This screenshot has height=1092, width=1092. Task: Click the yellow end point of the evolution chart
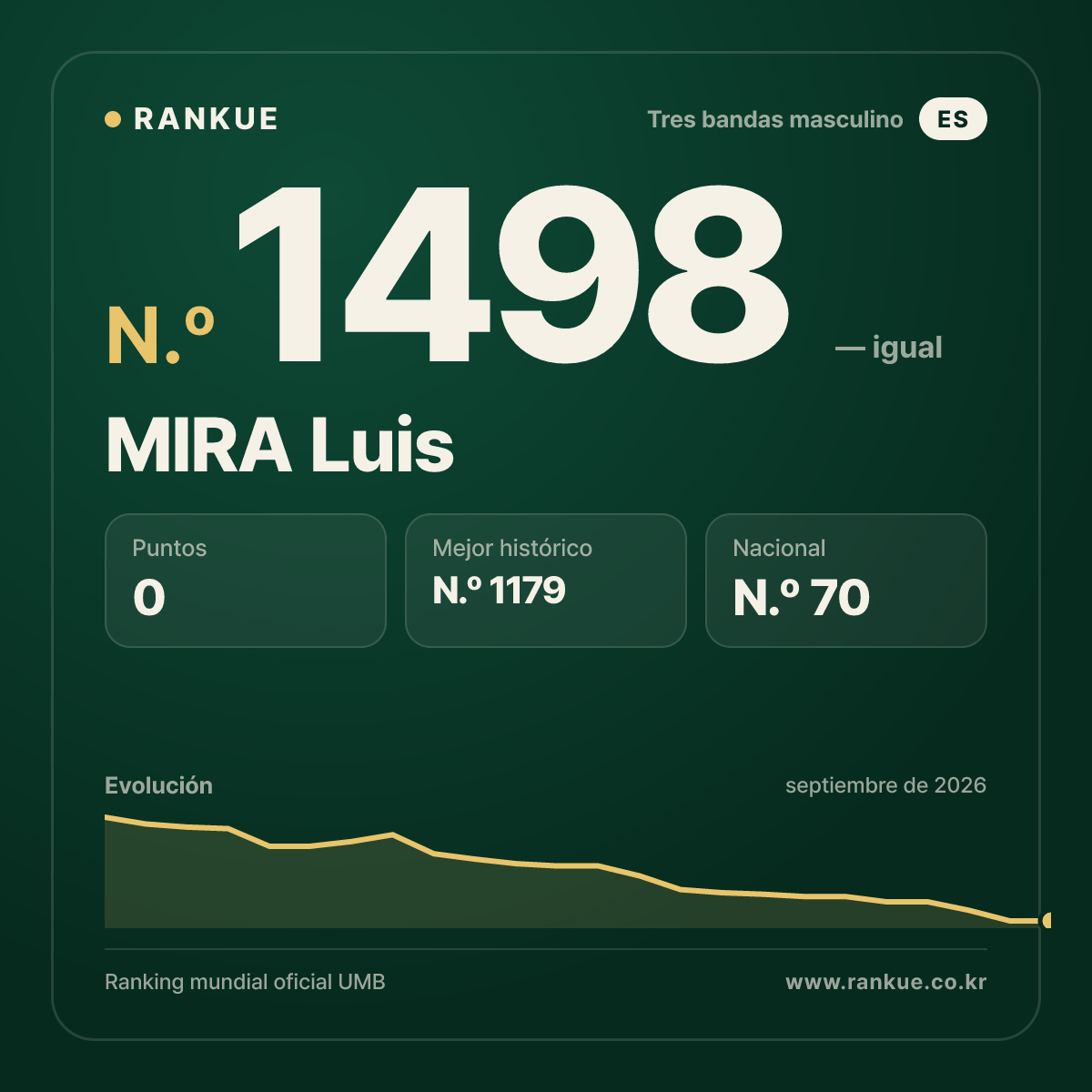pyautogui.click(x=1047, y=920)
